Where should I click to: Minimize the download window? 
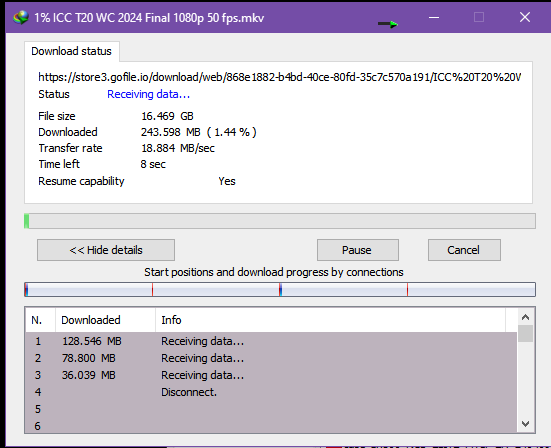coord(434,17)
